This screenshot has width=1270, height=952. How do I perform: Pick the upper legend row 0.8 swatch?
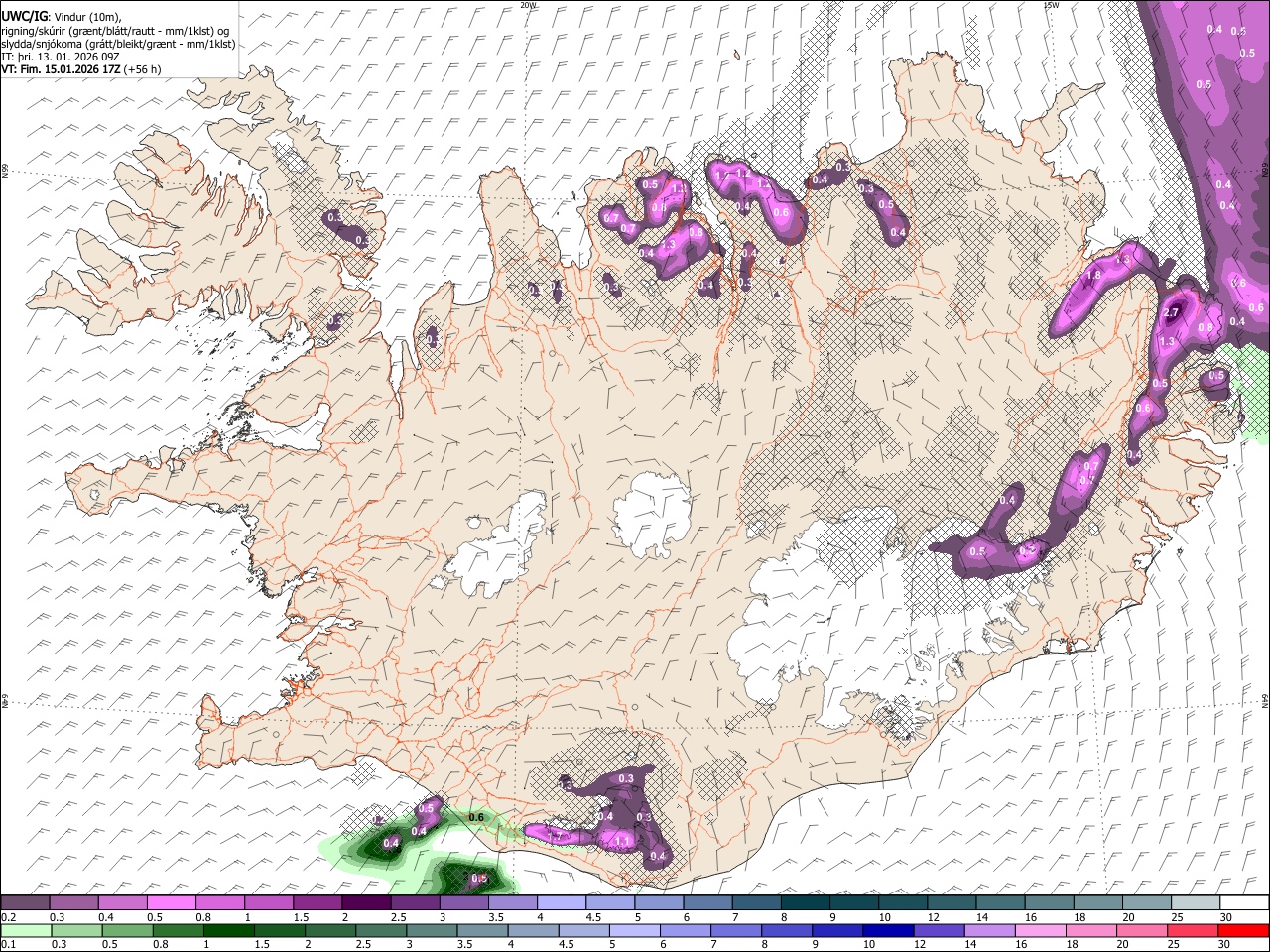(220, 902)
